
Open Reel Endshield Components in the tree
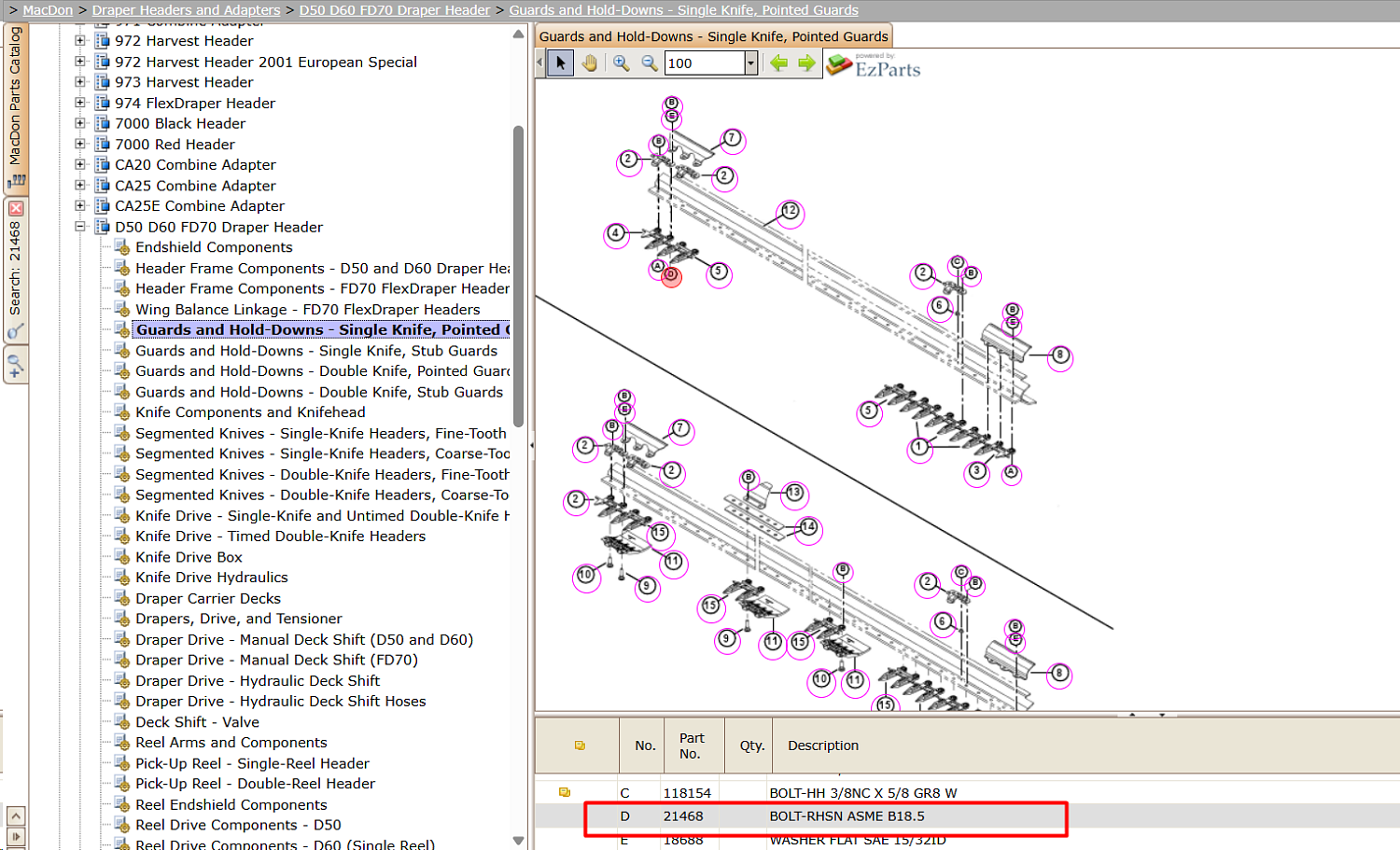[x=231, y=804]
